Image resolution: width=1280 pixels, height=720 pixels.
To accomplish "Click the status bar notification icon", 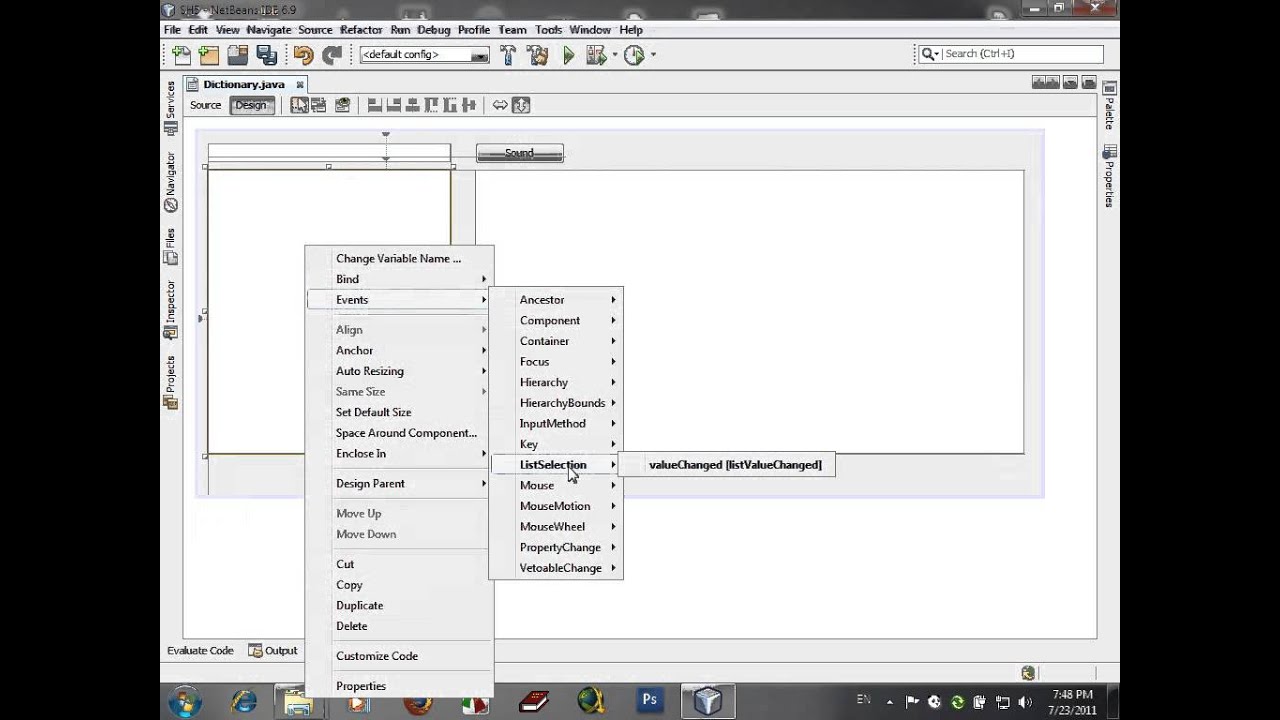I will point(1027,673).
